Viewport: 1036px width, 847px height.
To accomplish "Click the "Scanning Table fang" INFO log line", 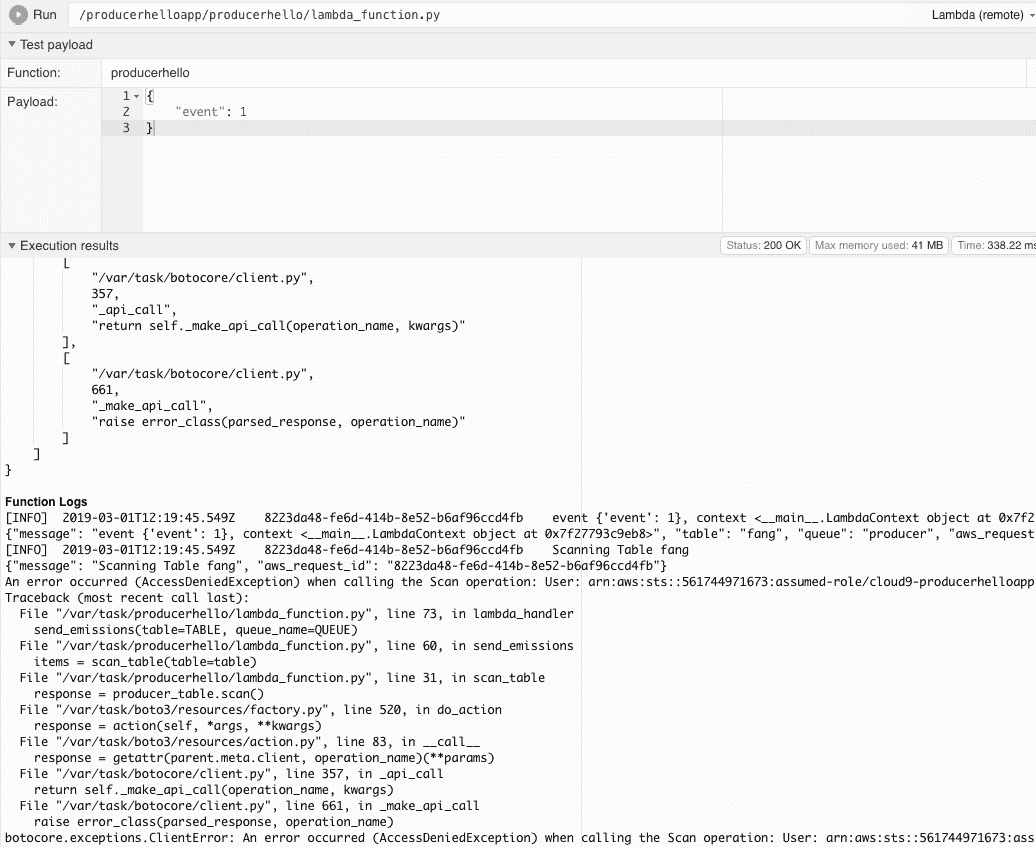I will pyautogui.click(x=347, y=550).
